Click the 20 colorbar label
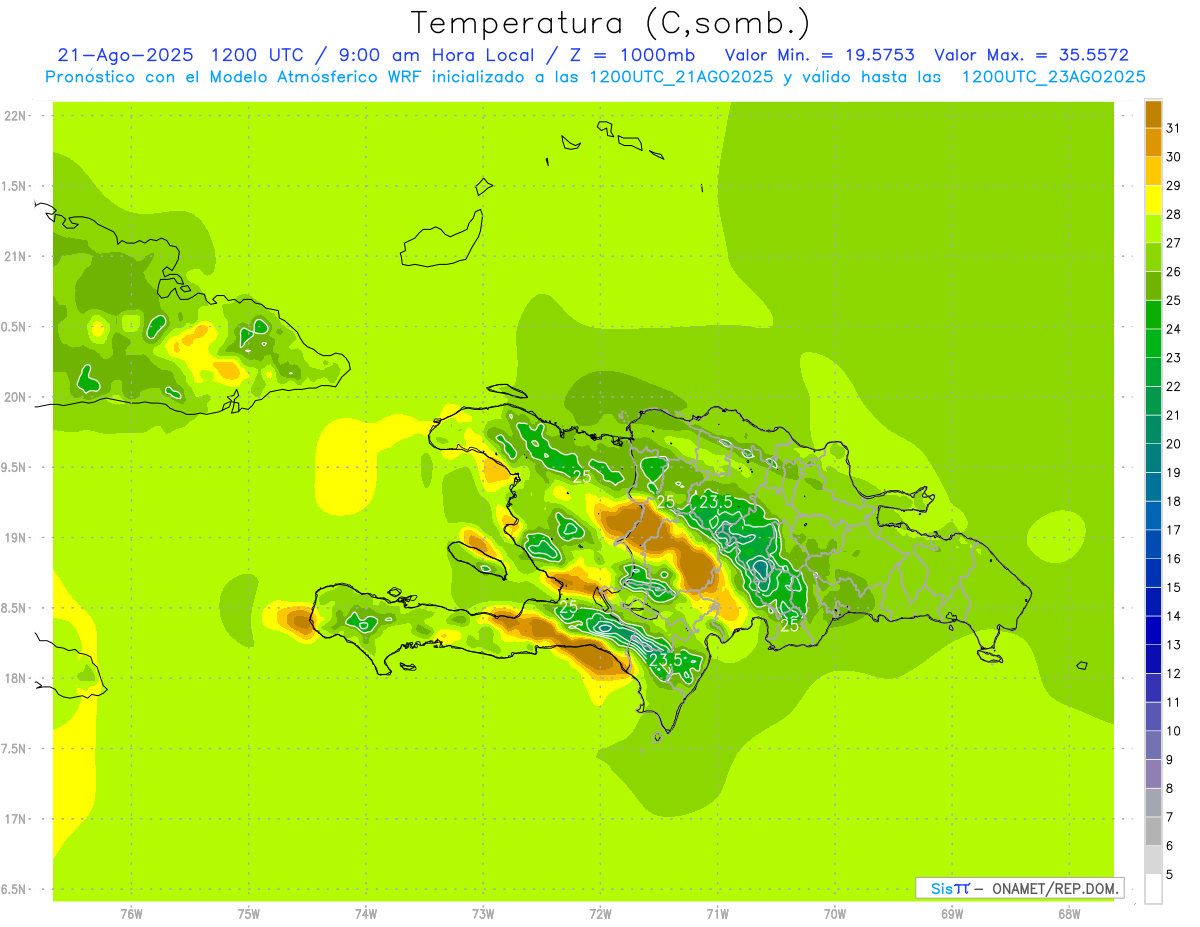Viewport: 1200px width, 927px height. [x=1173, y=444]
